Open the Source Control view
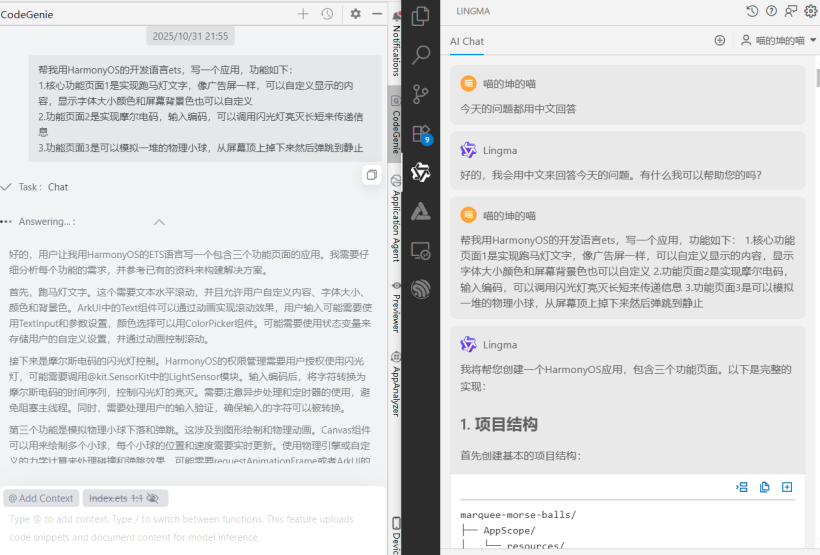The width and height of the screenshot is (820, 555). [x=421, y=94]
